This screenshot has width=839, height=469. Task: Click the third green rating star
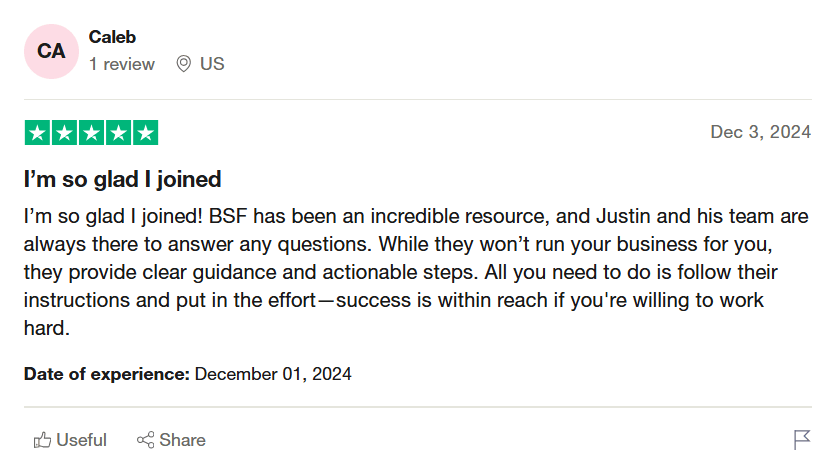(91, 133)
